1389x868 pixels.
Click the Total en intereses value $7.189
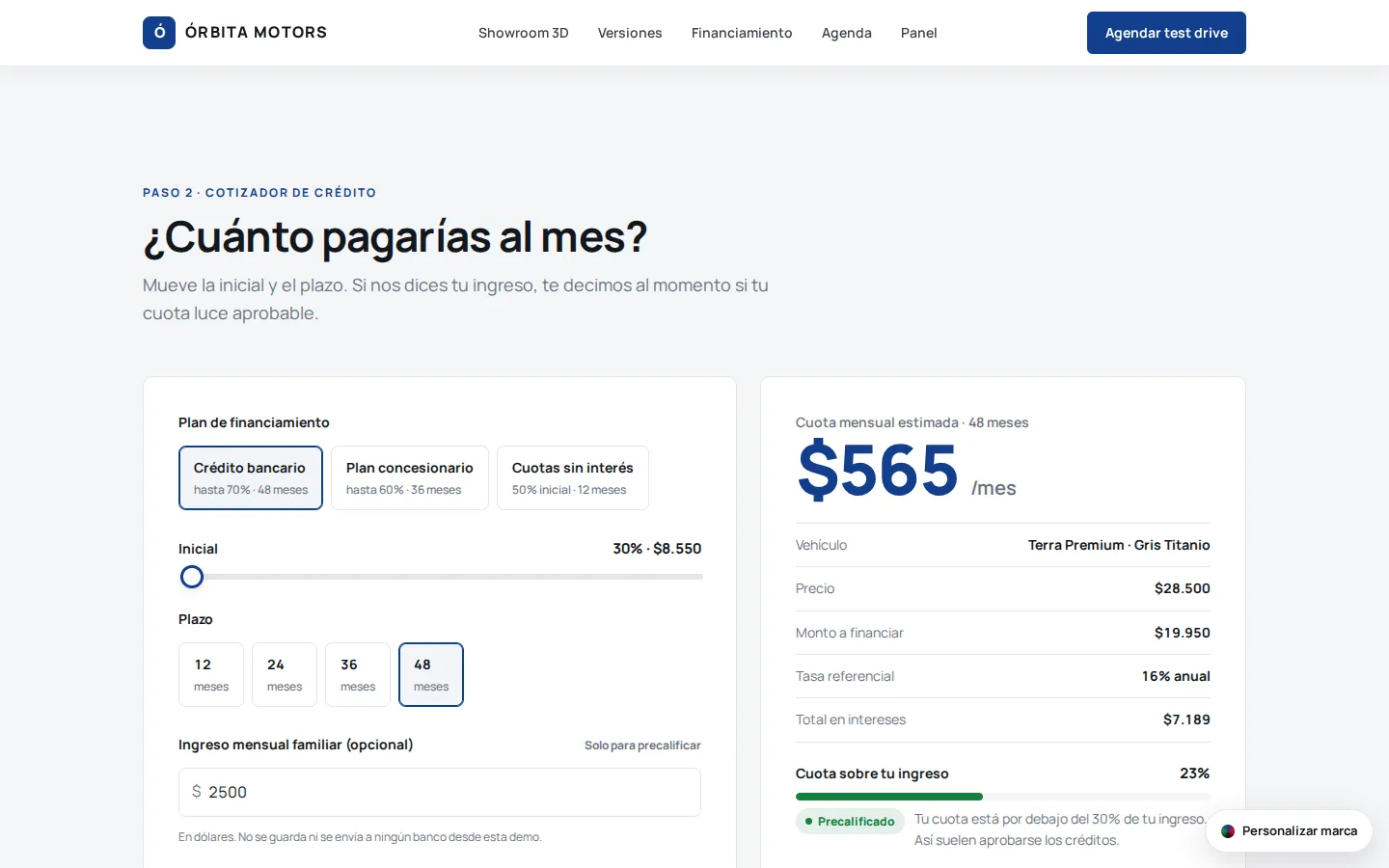1186,719
